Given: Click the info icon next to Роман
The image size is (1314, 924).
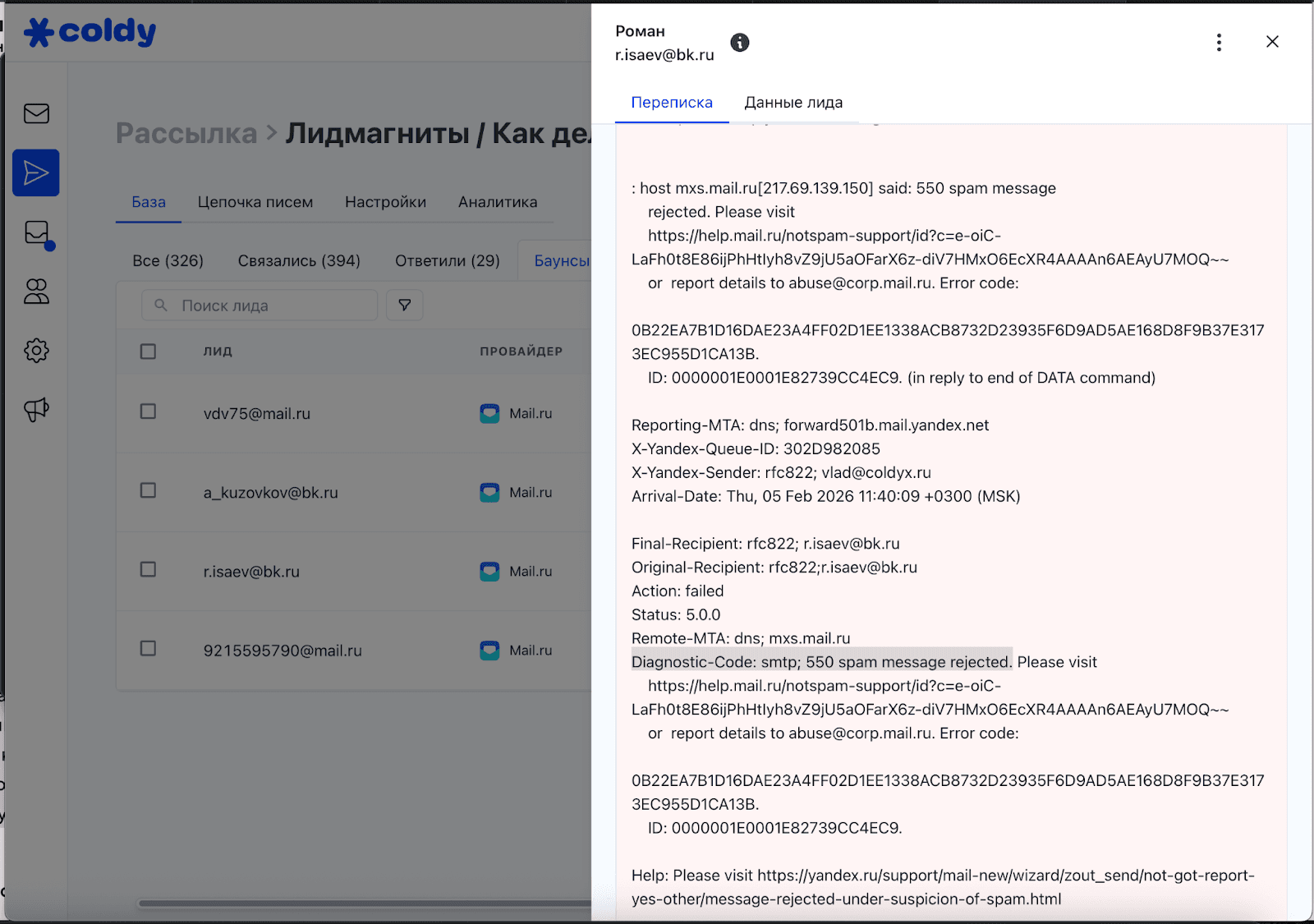Looking at the screenshot, I should point(739,43).
